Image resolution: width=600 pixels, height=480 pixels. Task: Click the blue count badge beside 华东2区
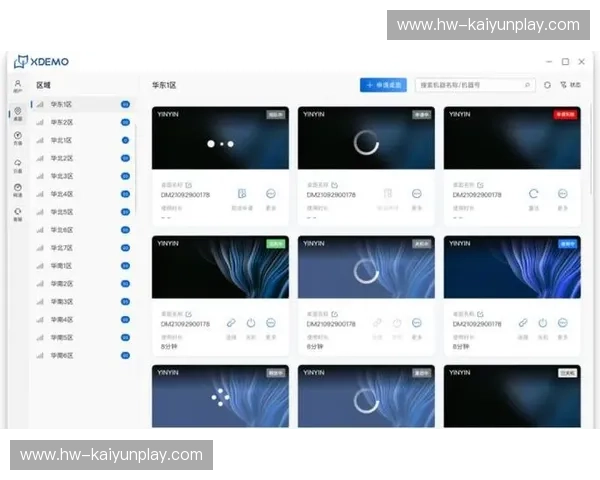(x=125, y=122)
